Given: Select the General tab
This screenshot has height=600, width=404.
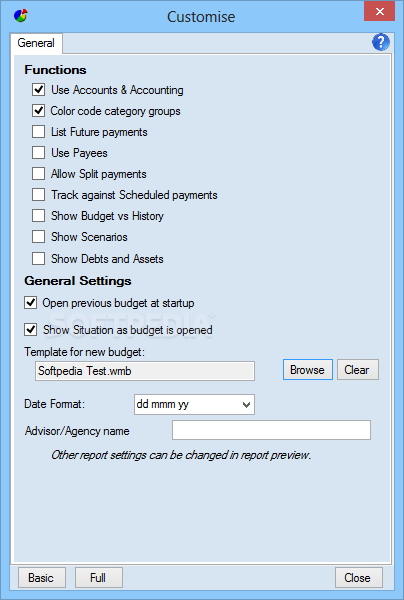Looking at the screenshot, I should click(36, 43).
